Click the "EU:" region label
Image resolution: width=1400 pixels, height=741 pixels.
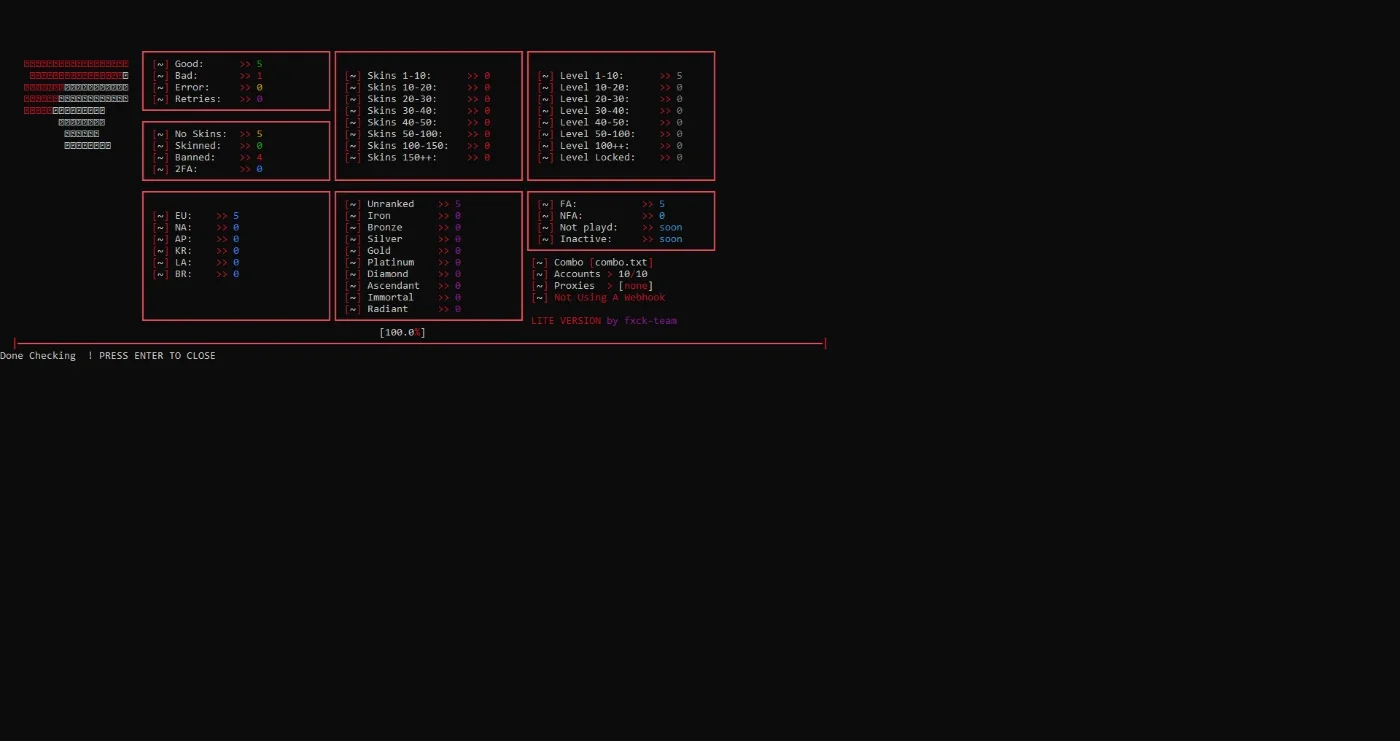pyautogui.click(x=183, y=216)
